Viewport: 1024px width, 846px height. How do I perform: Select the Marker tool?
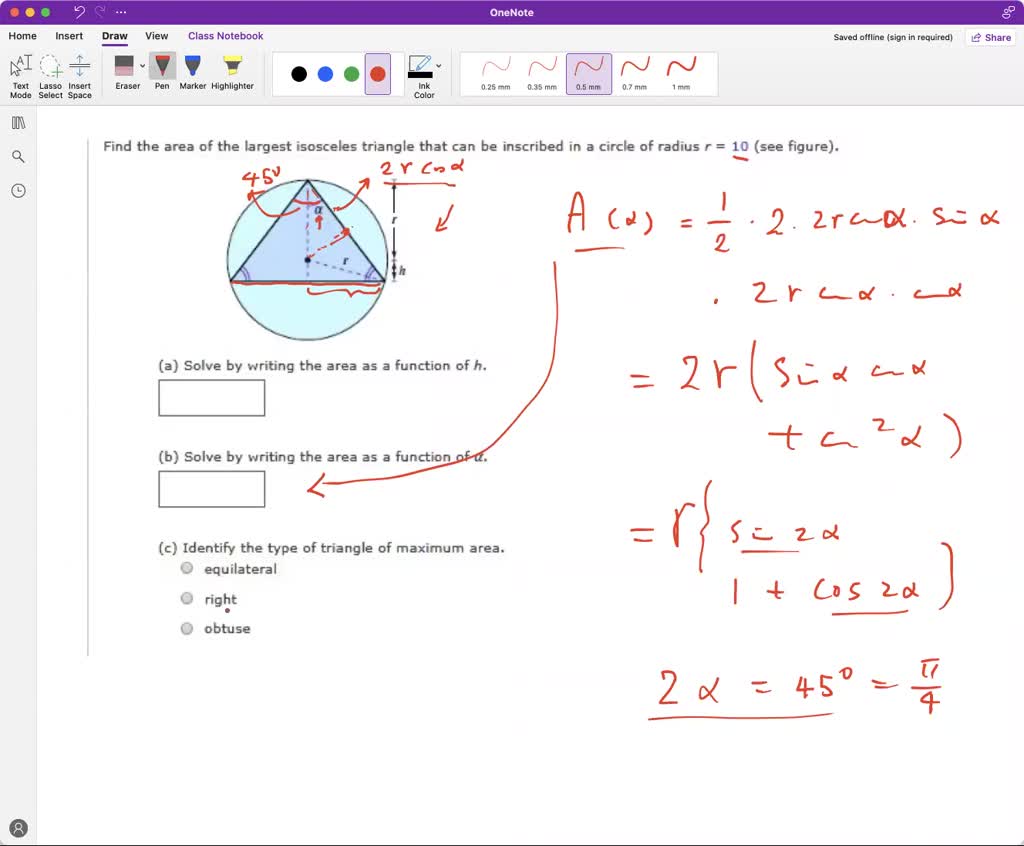coord(192,68)
